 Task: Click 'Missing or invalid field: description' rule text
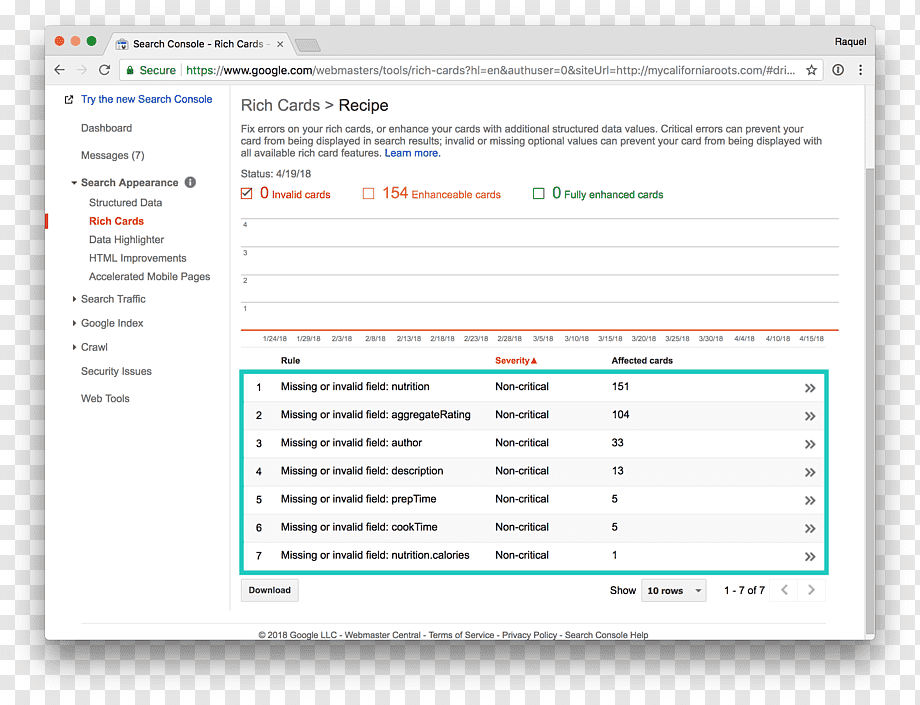pyautogui.click(x=362, y=471)
